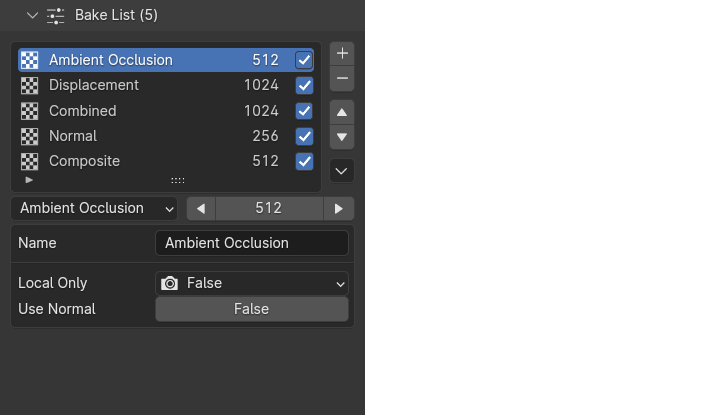Image resolution: width=710 pixels, height=415 pixels.
Task: Select the Displacement bake list entry
Action: coord(140,85)
